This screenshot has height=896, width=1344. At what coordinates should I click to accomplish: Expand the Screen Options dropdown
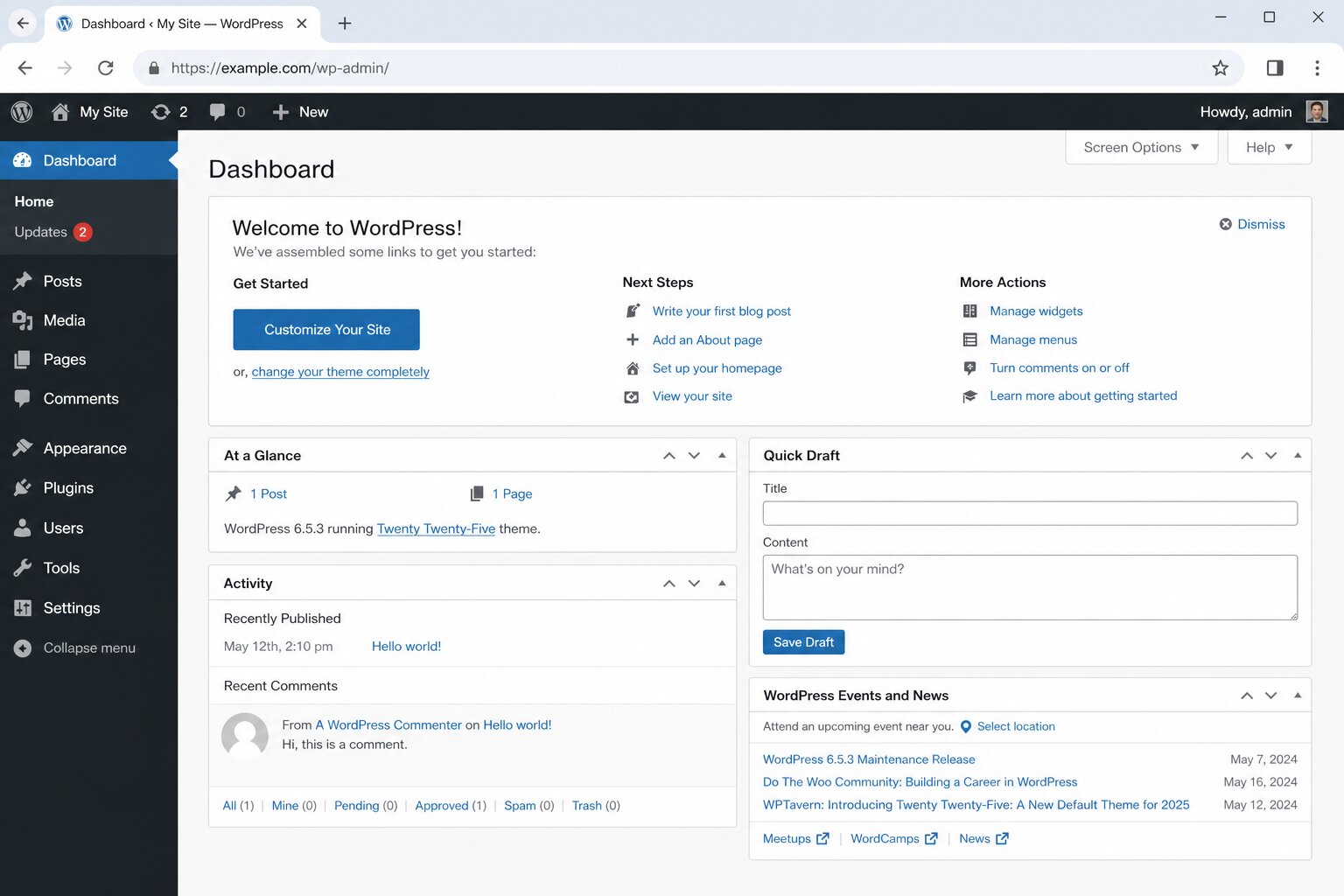click(1141, 147)
